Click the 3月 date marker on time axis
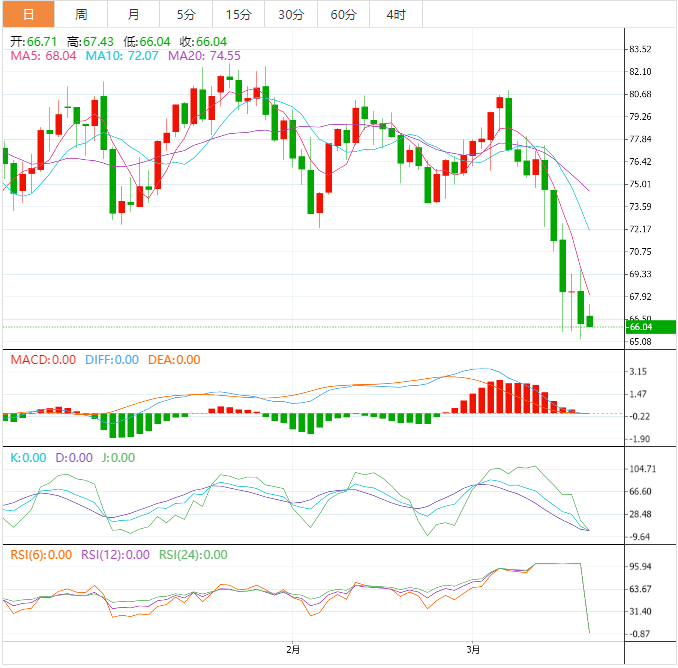 (x=473, y=651)
